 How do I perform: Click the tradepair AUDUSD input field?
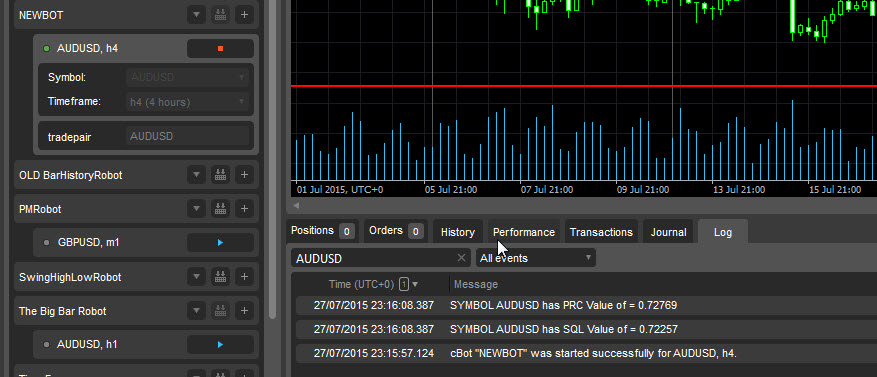coord(187,136)
